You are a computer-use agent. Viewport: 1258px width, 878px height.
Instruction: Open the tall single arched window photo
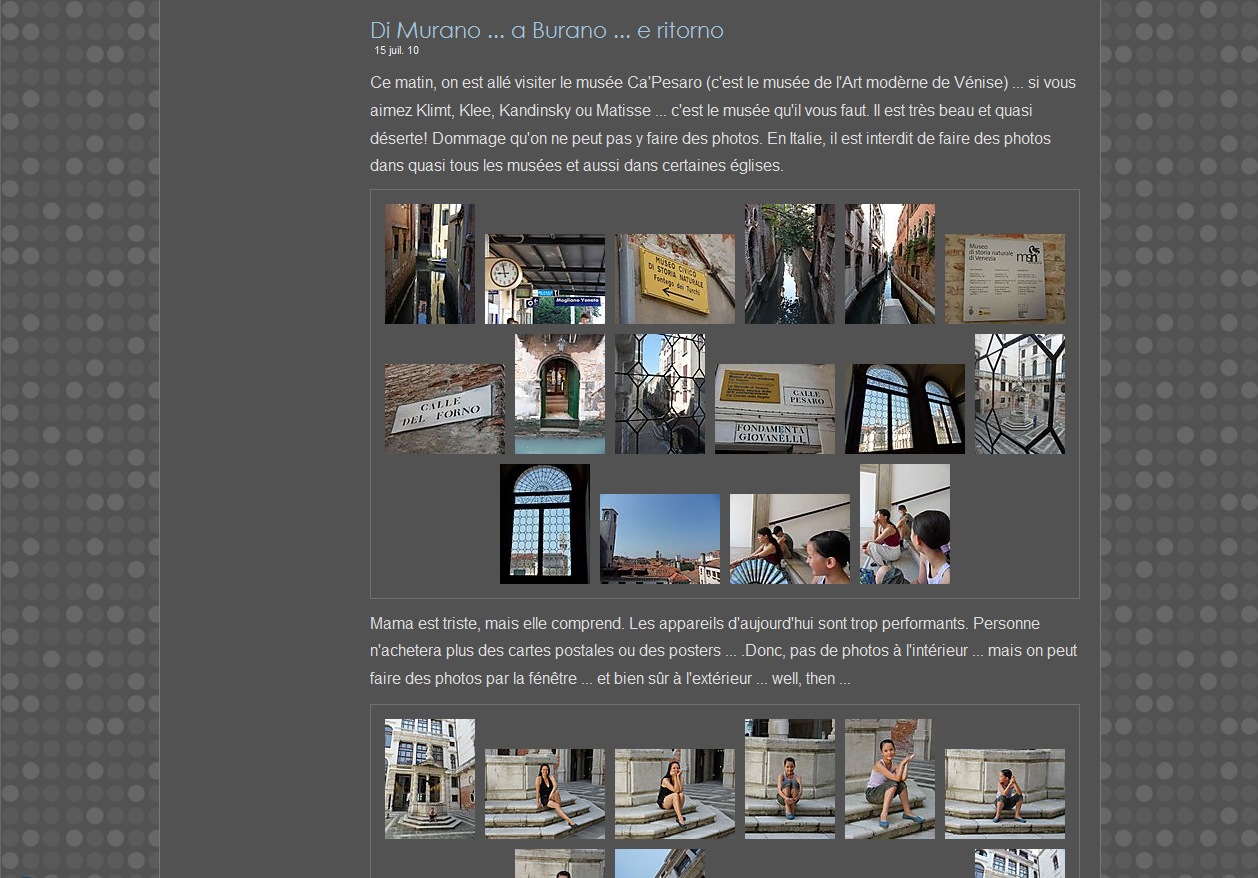click(545, 524)
